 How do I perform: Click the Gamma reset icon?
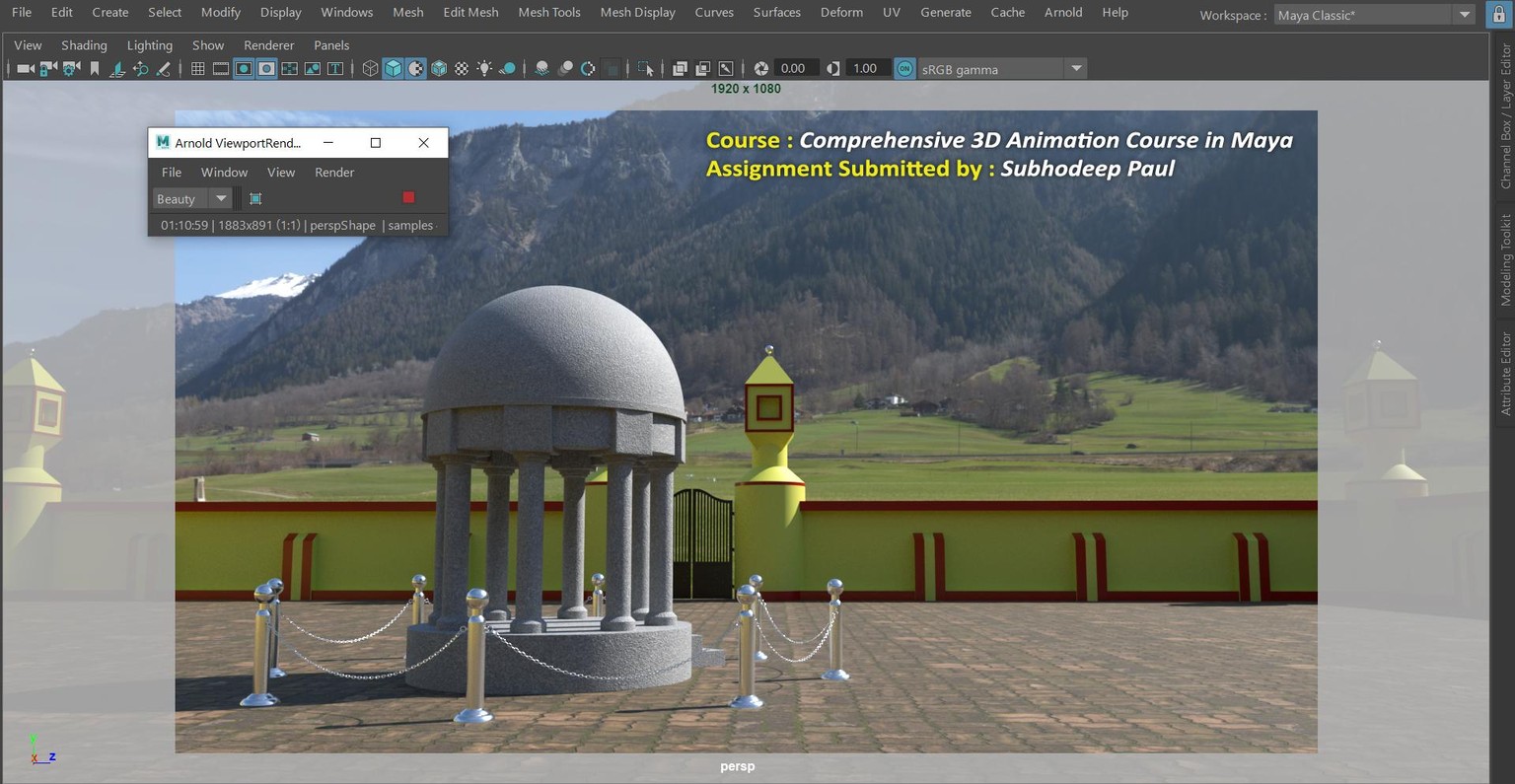click(833, 68)
